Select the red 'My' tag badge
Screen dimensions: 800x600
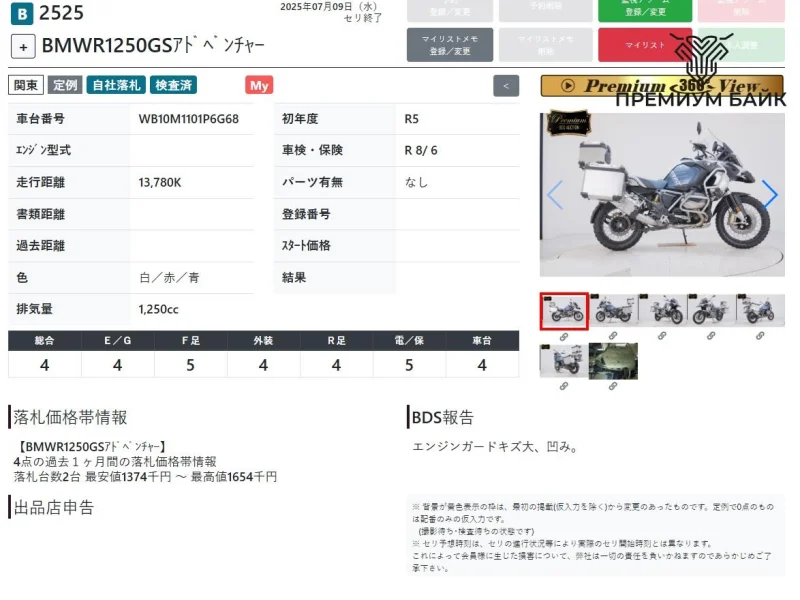259,86
